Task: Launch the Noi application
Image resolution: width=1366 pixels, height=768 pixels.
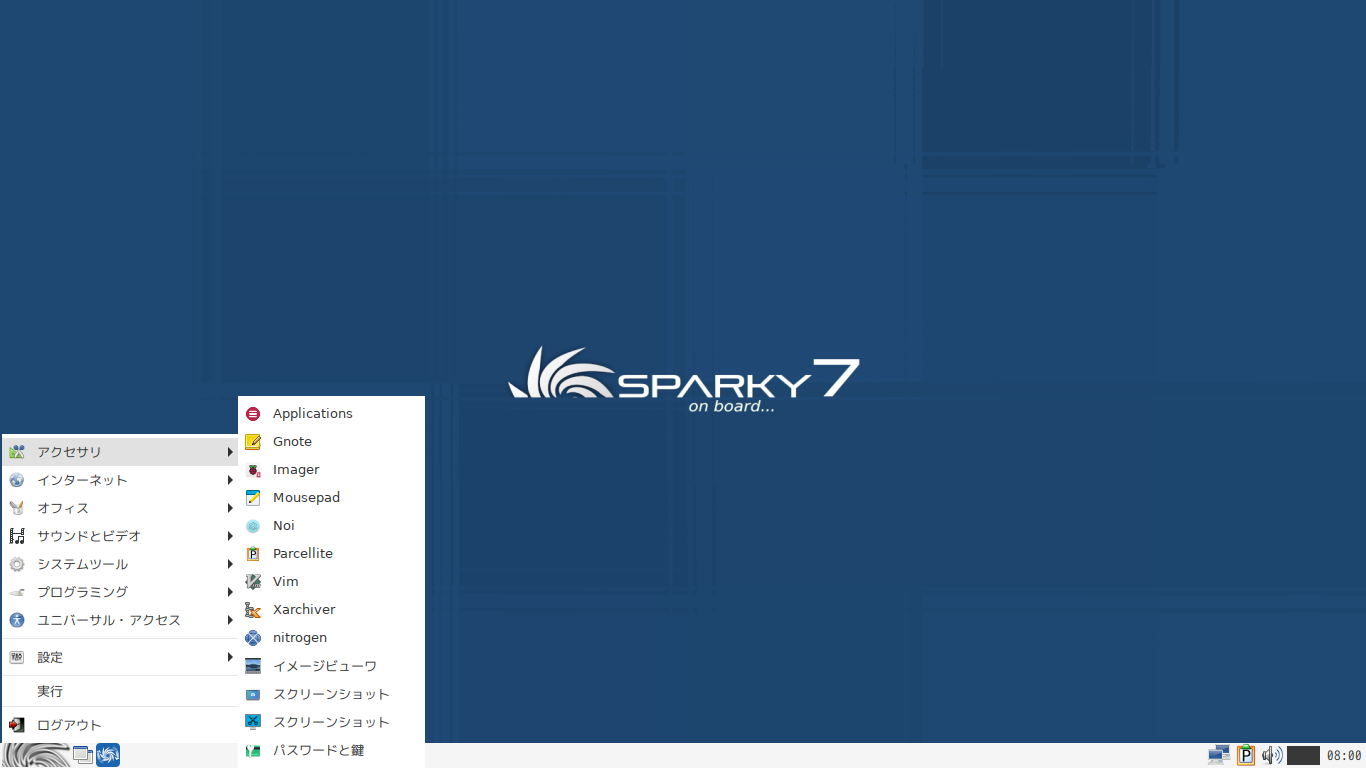Action: tap(331, 525)
